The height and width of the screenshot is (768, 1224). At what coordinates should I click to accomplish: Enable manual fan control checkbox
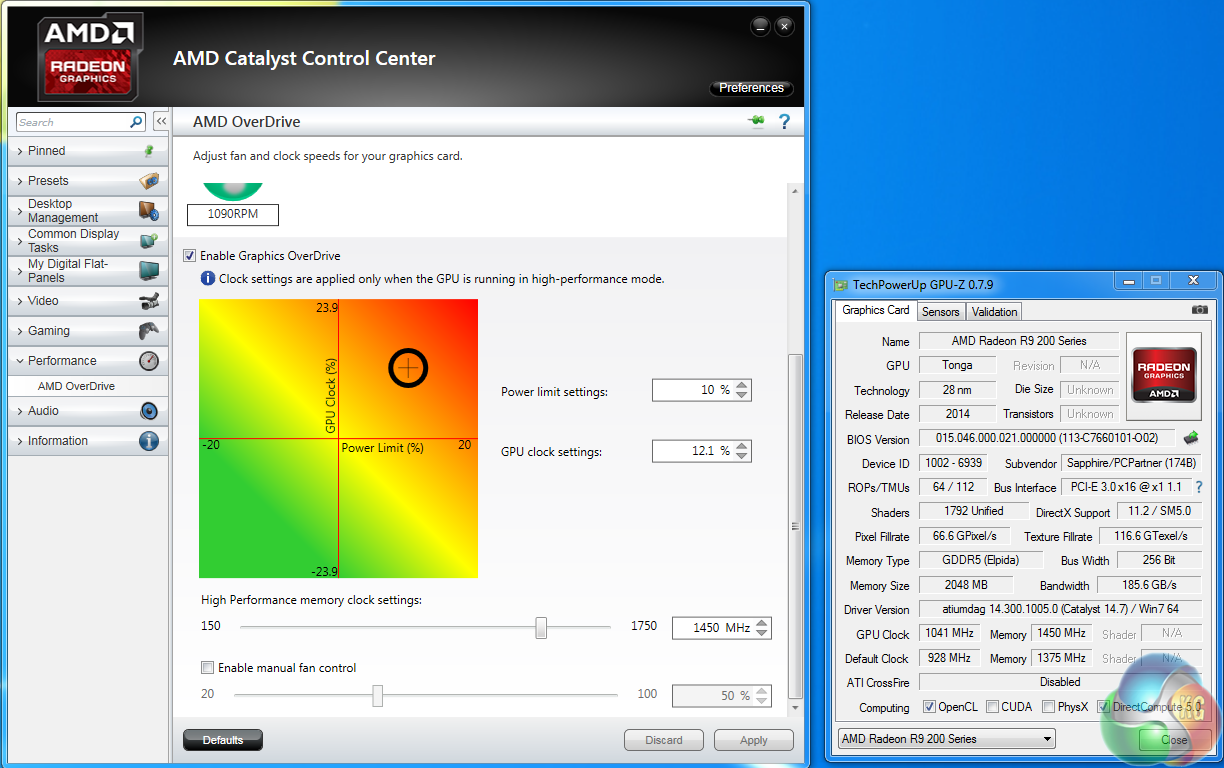[208, 668]
